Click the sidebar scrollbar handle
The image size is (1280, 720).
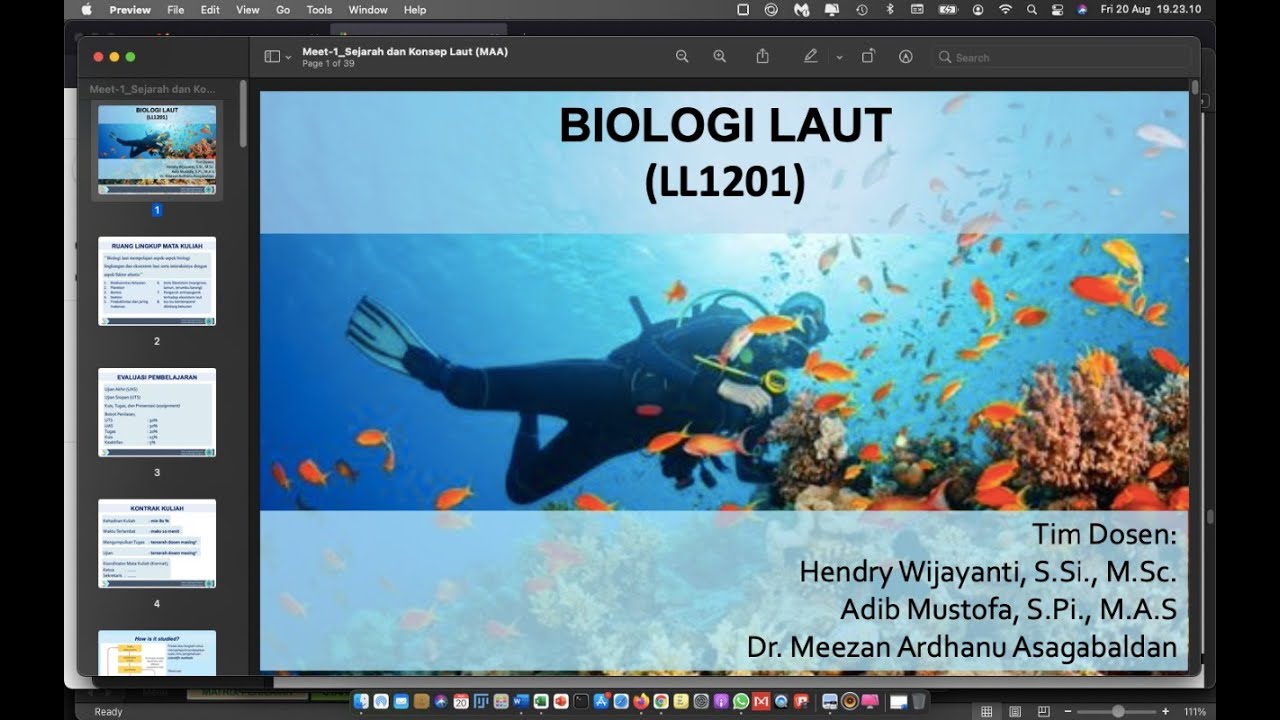click(x=243, y=113)
